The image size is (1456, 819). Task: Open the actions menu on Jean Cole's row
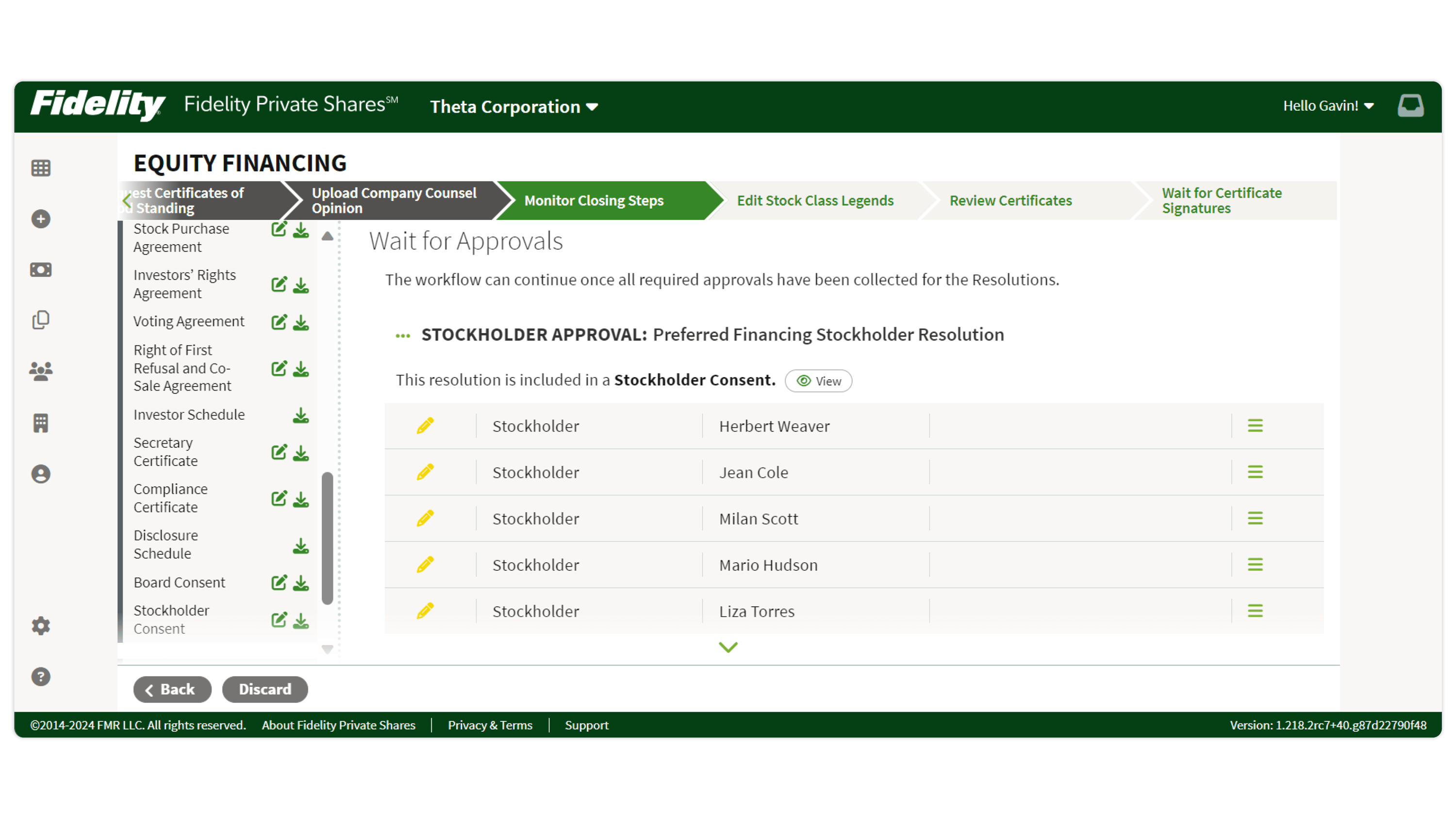(x=1255, y=472)
